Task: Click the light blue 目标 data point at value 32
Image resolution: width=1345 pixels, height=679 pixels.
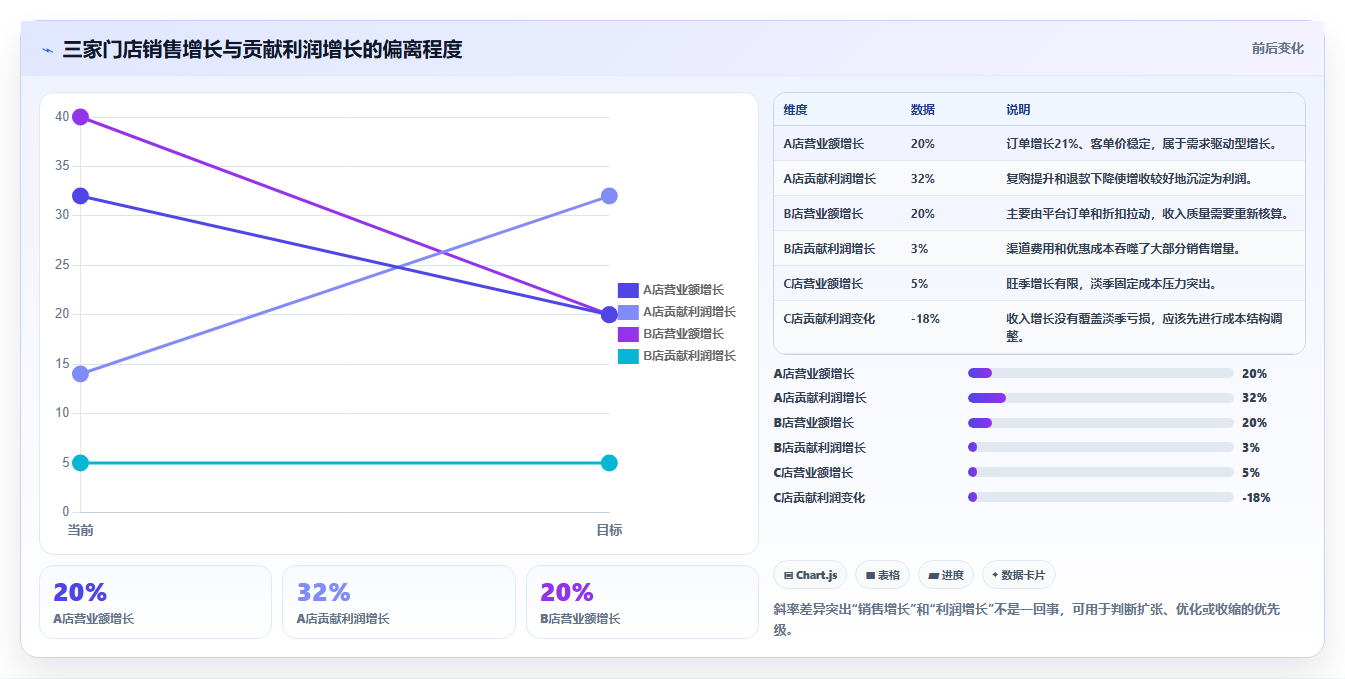Action: pos(609,196)
